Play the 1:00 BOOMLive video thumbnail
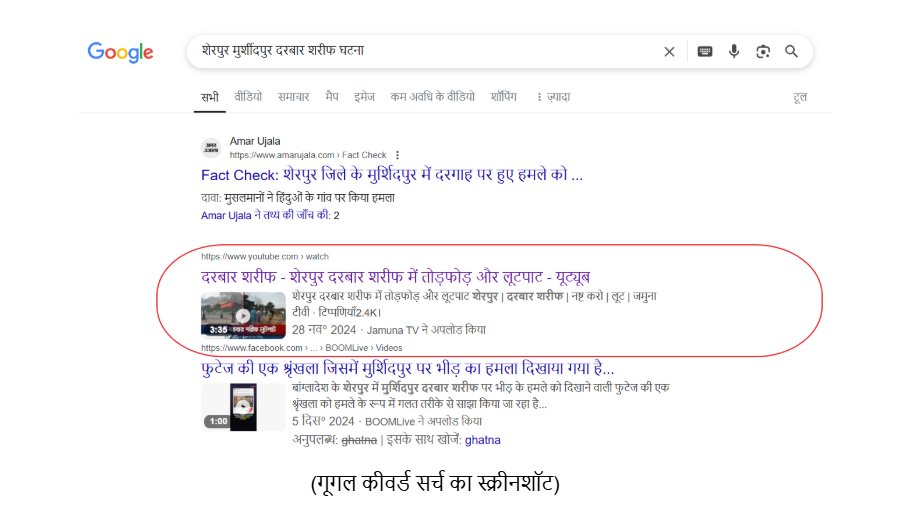 [243, 407]
